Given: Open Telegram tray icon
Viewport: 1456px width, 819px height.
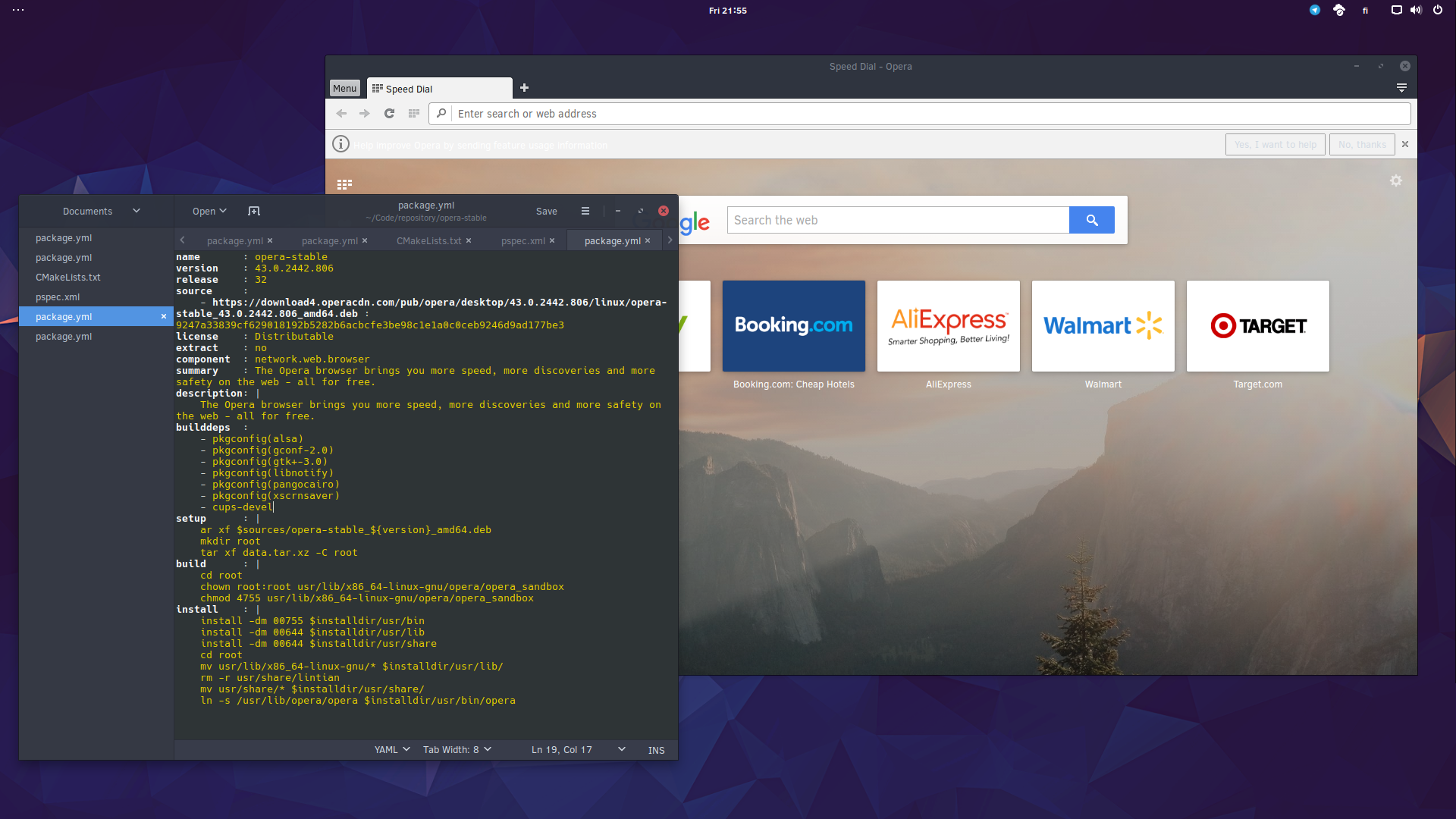Looking at the screenshot, I should [1315, 10].
